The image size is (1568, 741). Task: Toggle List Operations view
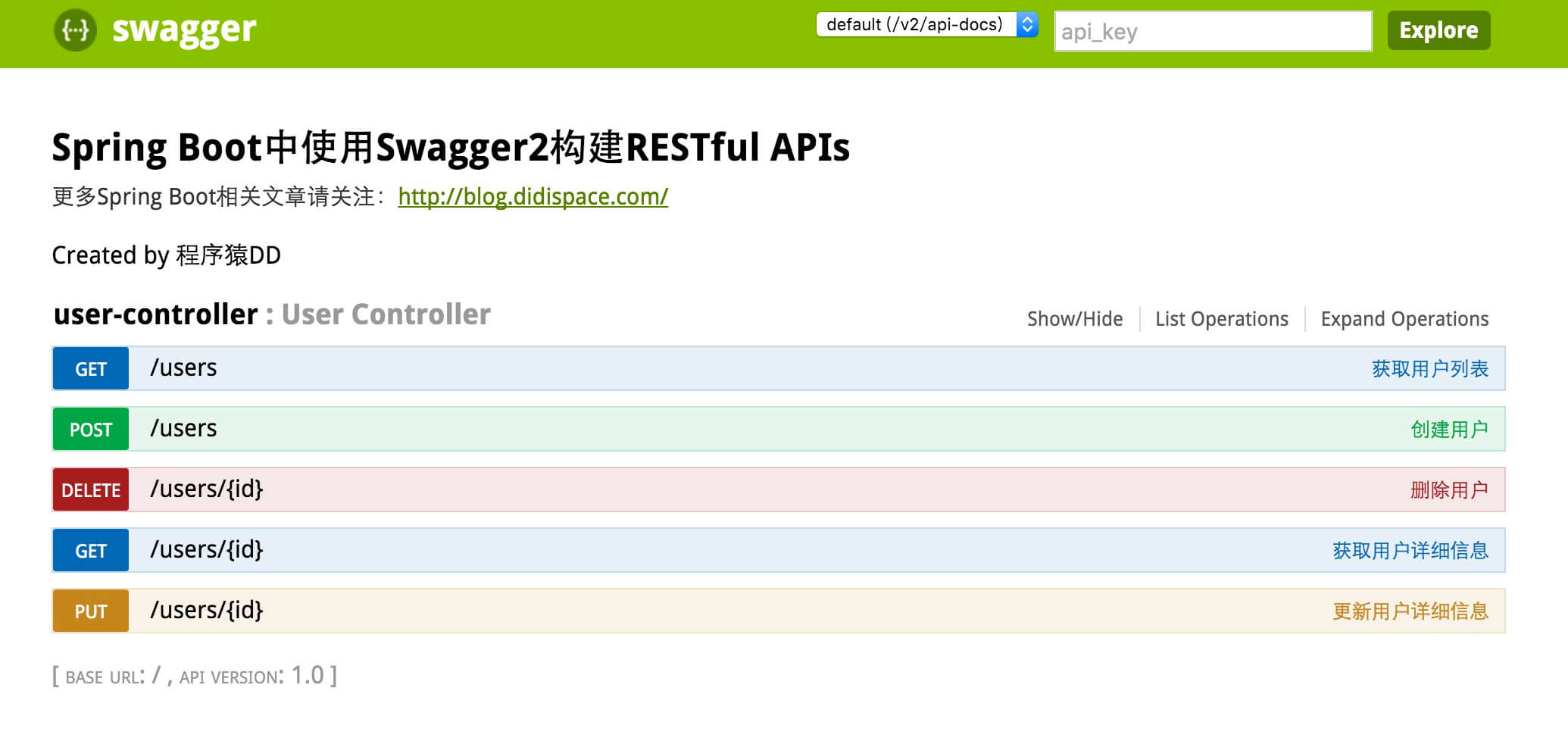point(1221,319)
